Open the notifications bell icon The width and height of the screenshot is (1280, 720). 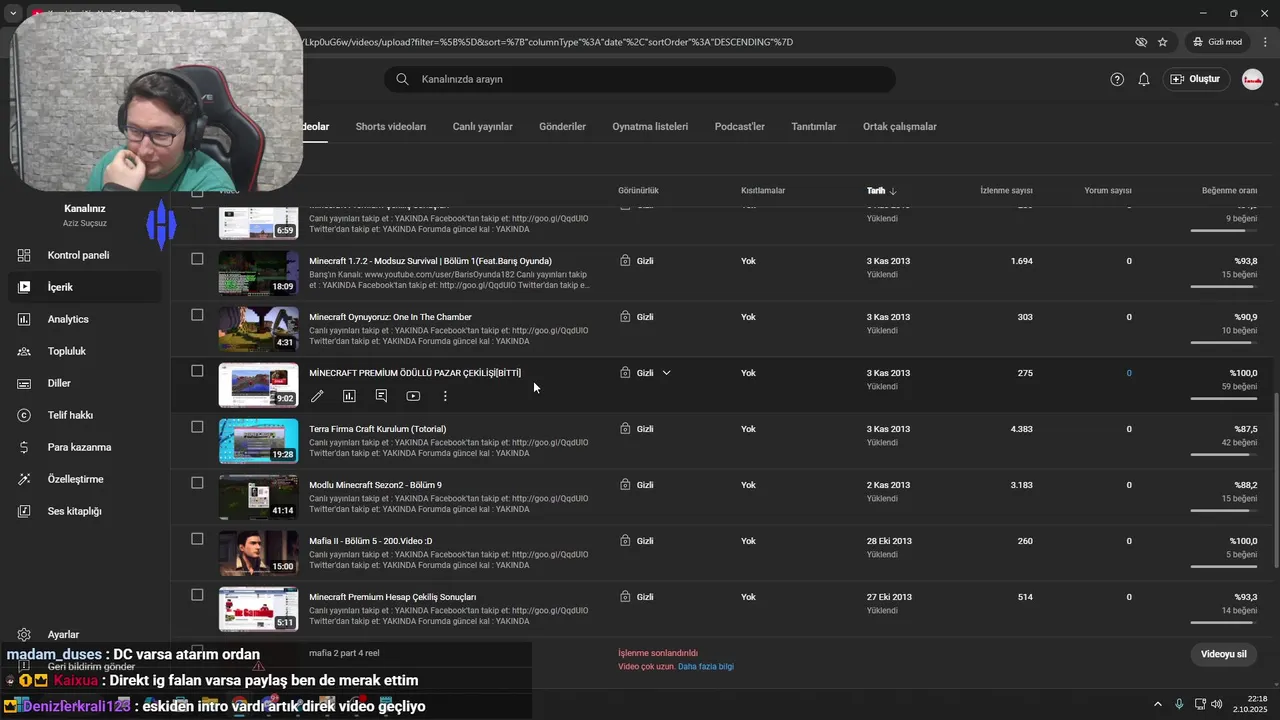[1144, 79]
